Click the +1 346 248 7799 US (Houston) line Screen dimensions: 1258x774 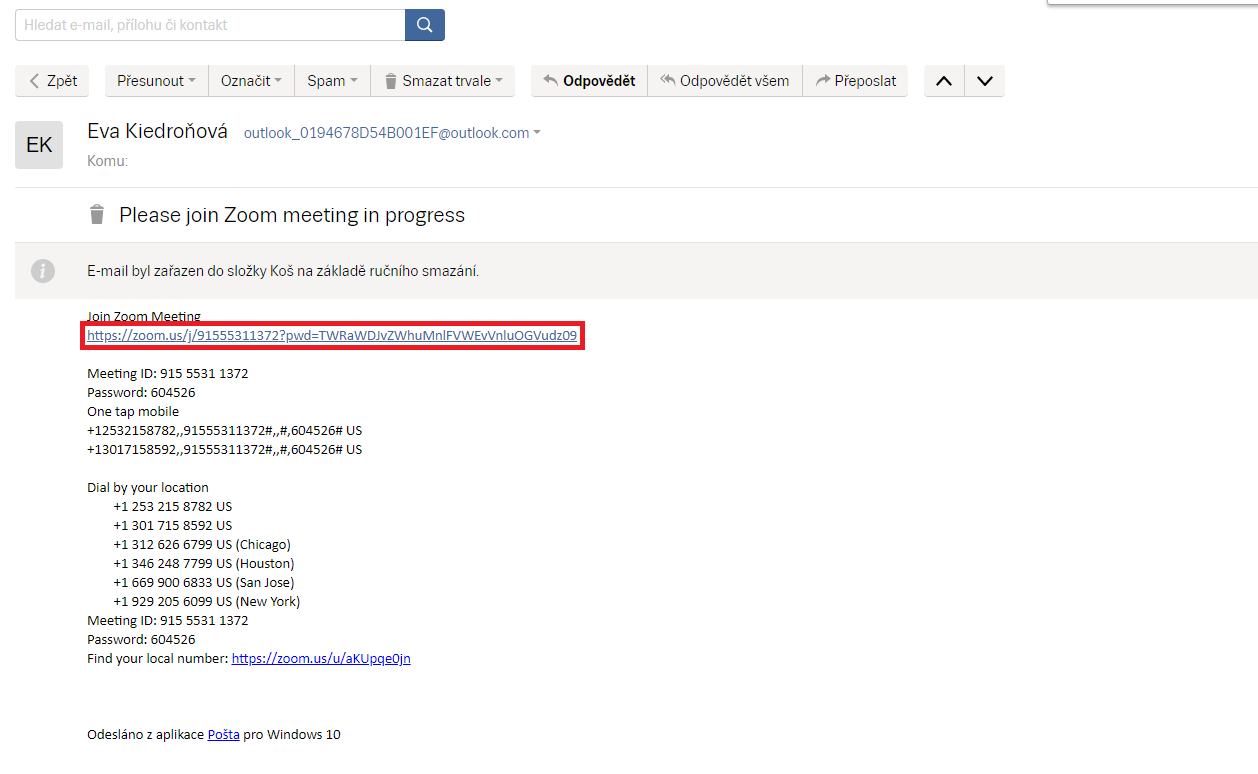coord(204,564)
